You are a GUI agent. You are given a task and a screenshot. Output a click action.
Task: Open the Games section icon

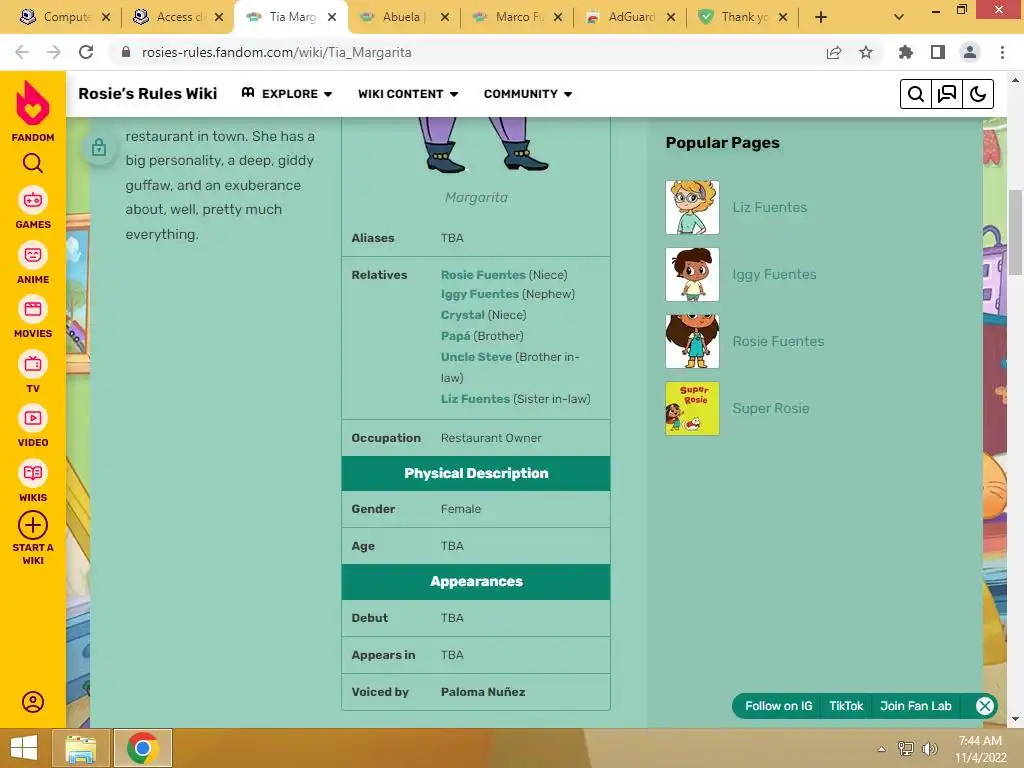[33, 200]
